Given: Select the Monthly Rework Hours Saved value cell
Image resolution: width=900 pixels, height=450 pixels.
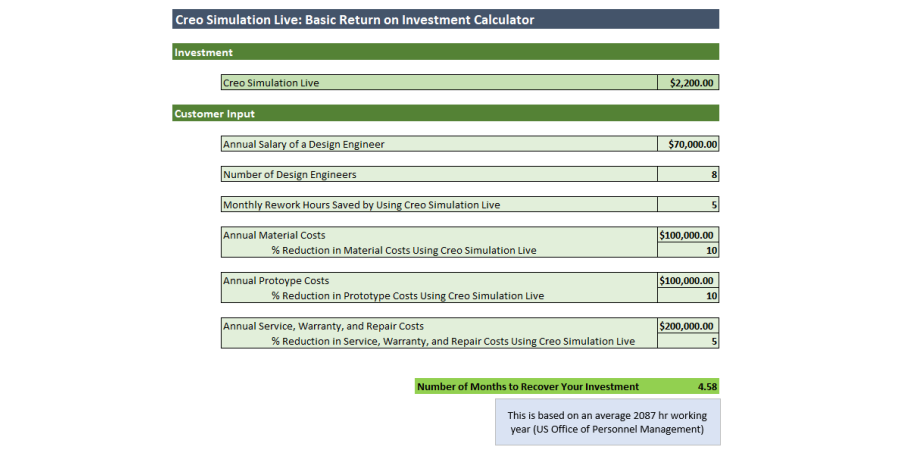Looking at the screenshot, I should 688,205.
